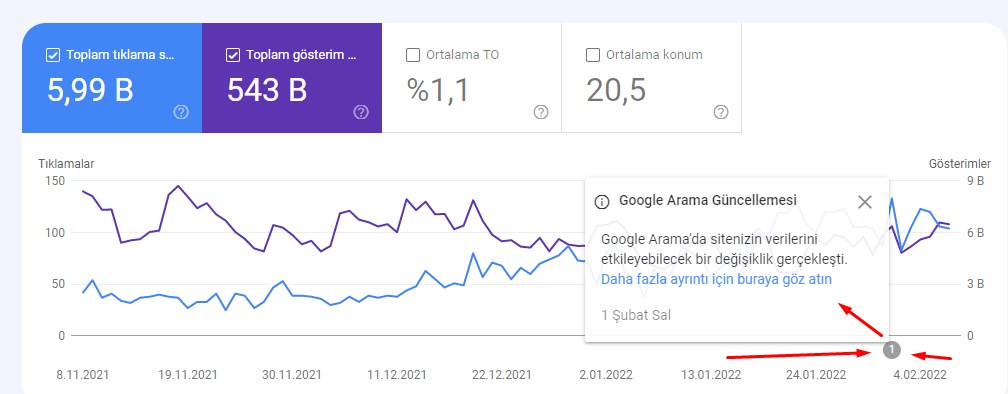Select the 5,99 B total clicks card

[112, 78]
